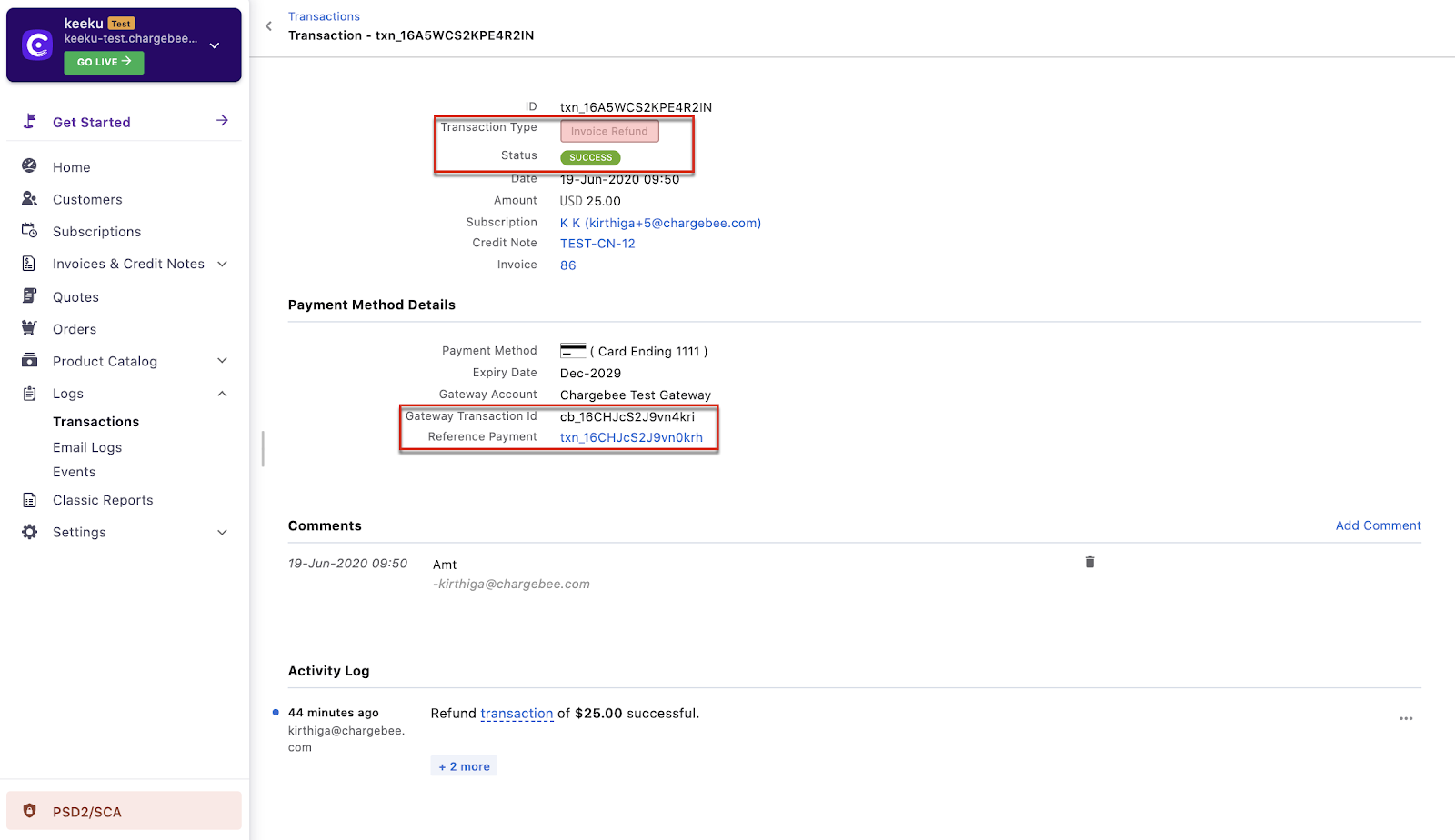Collapse the Logs section chevron
The width and height of the screenshot is (1455, 840).
click(x=222, y=394)
